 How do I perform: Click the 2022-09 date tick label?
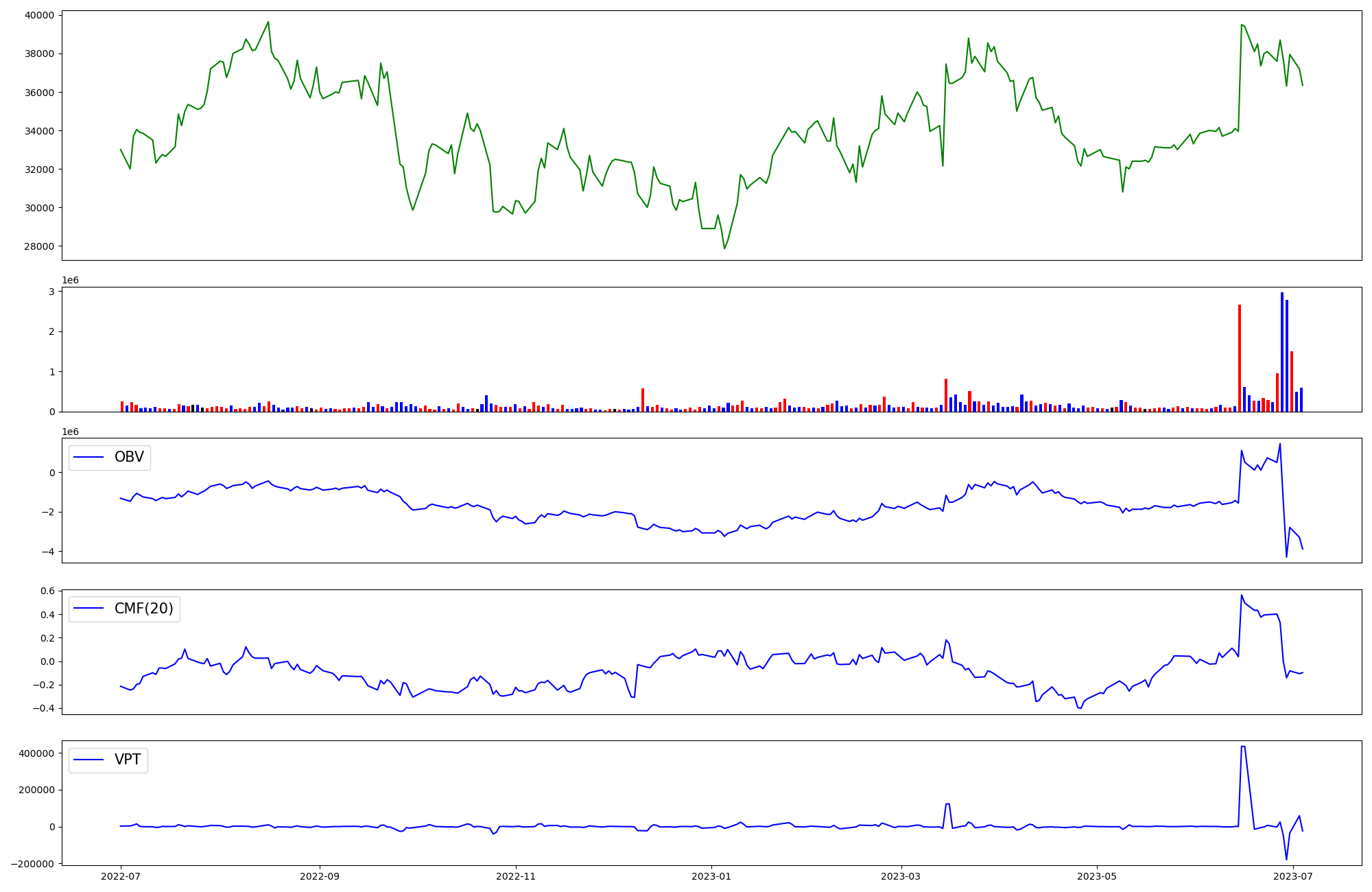(319, 876)
